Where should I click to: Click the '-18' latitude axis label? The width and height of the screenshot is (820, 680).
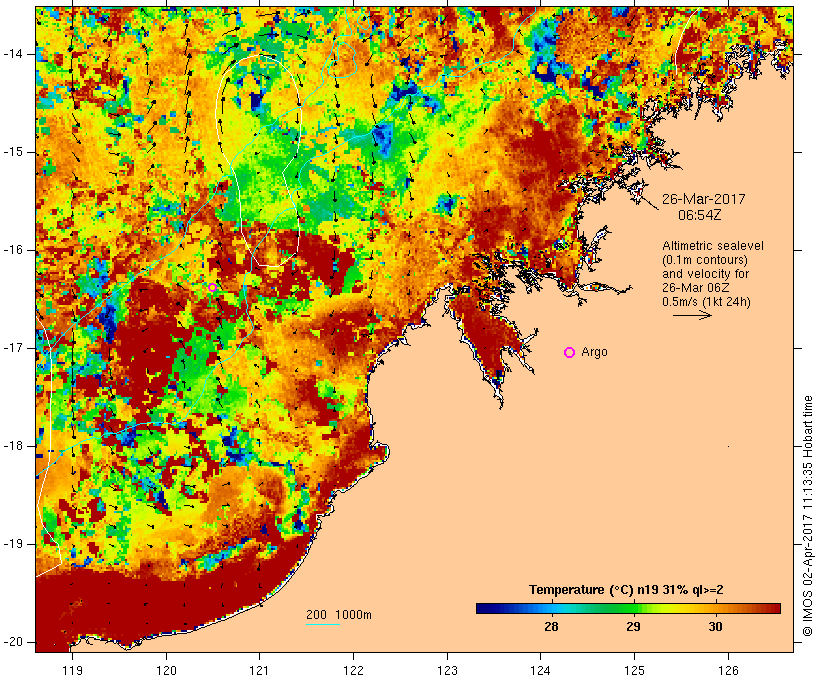click(13, 446)
